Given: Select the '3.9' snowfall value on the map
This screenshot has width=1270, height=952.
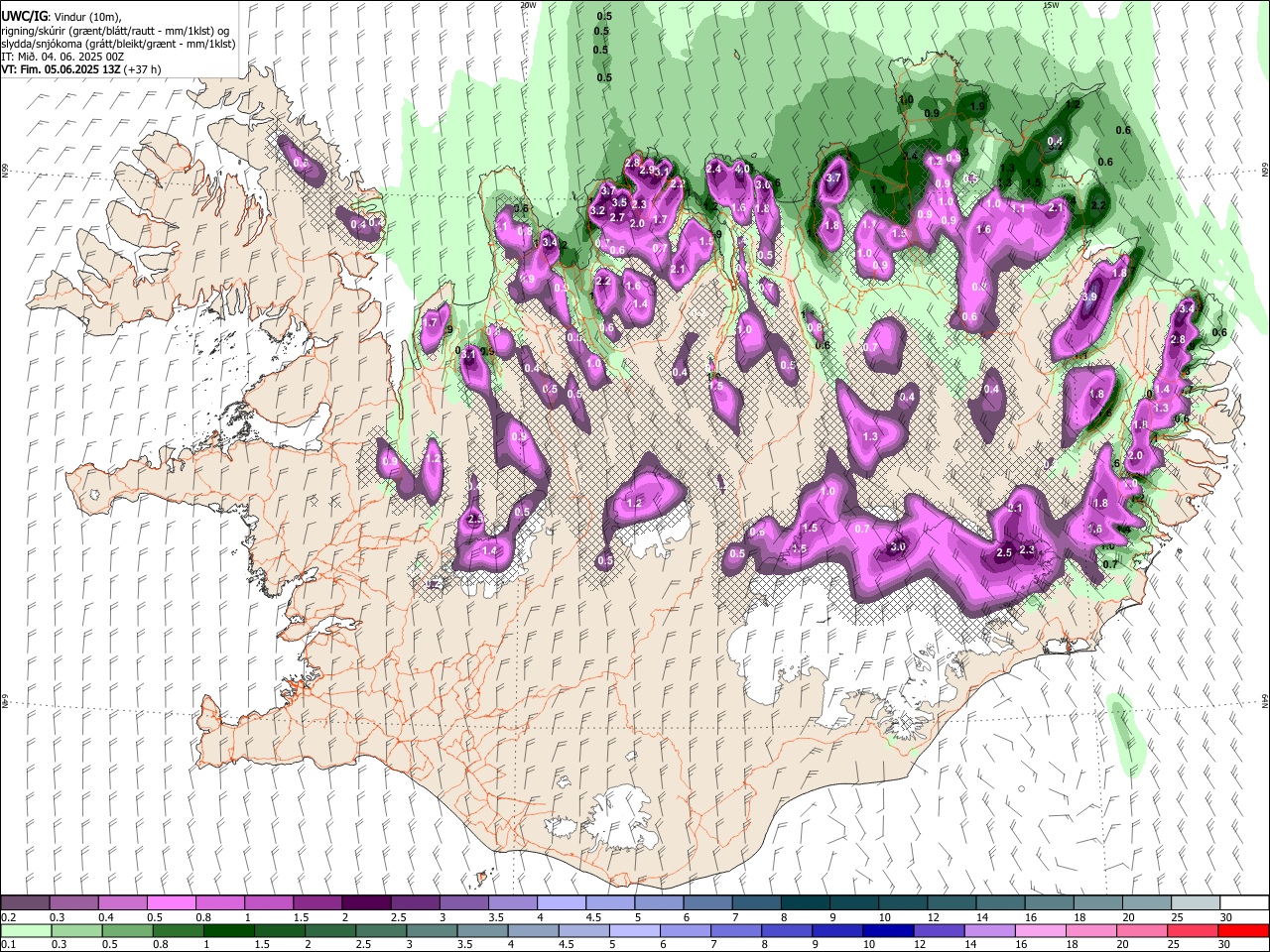Looking at the screenshot, I should pos(1088,297).
